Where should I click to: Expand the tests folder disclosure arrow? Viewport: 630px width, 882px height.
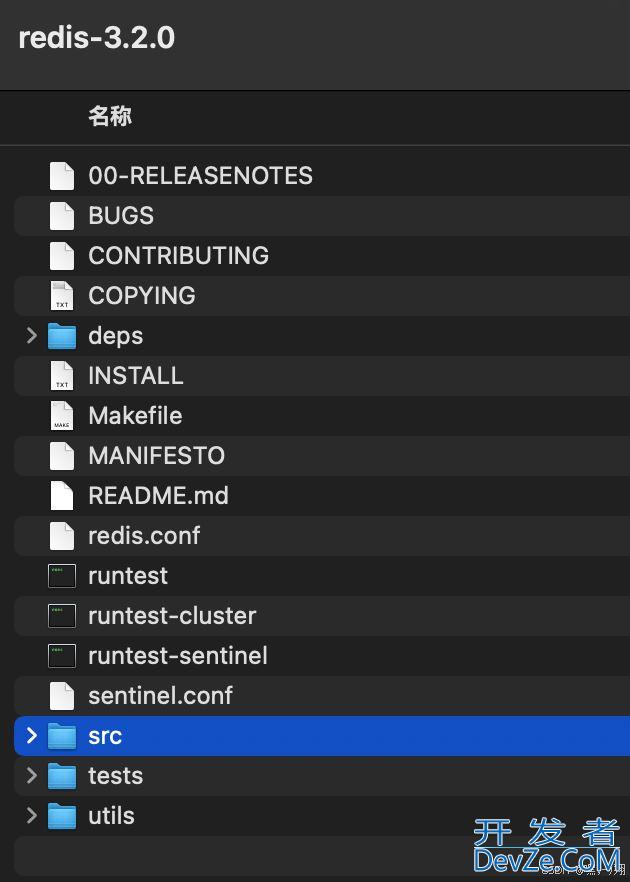[x=32, y=776]
